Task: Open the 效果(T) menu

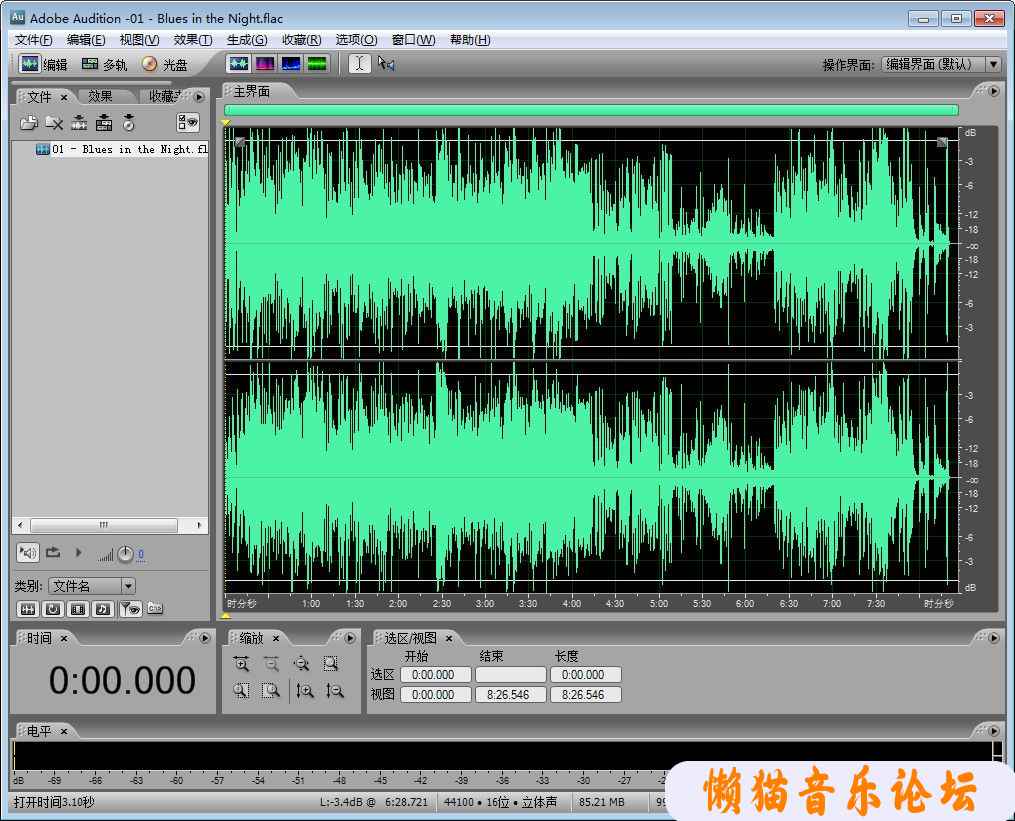Action: point(193,40)
